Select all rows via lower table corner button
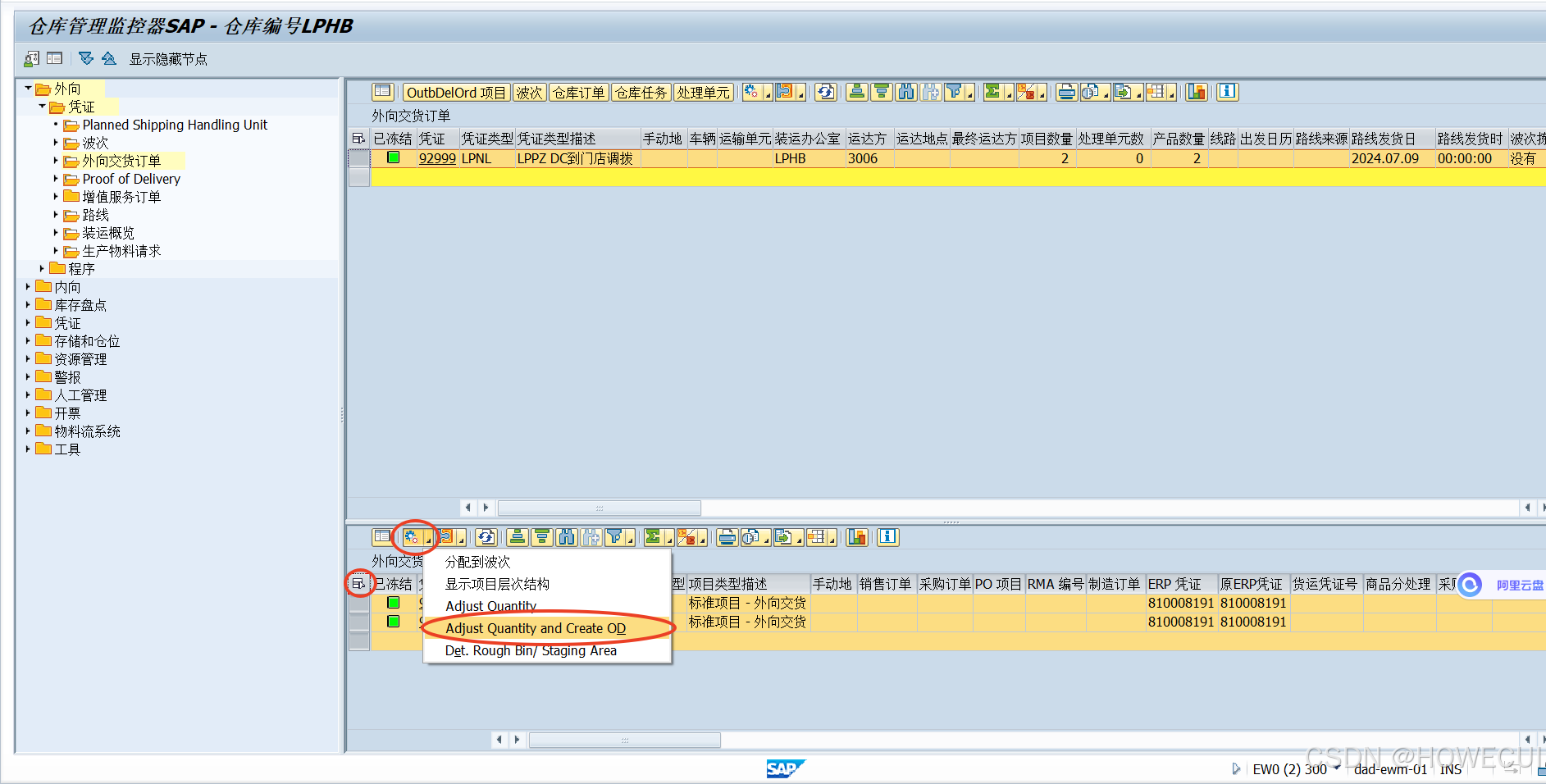The width and height of the screenshot is (1546, 784). coord(358,584)
